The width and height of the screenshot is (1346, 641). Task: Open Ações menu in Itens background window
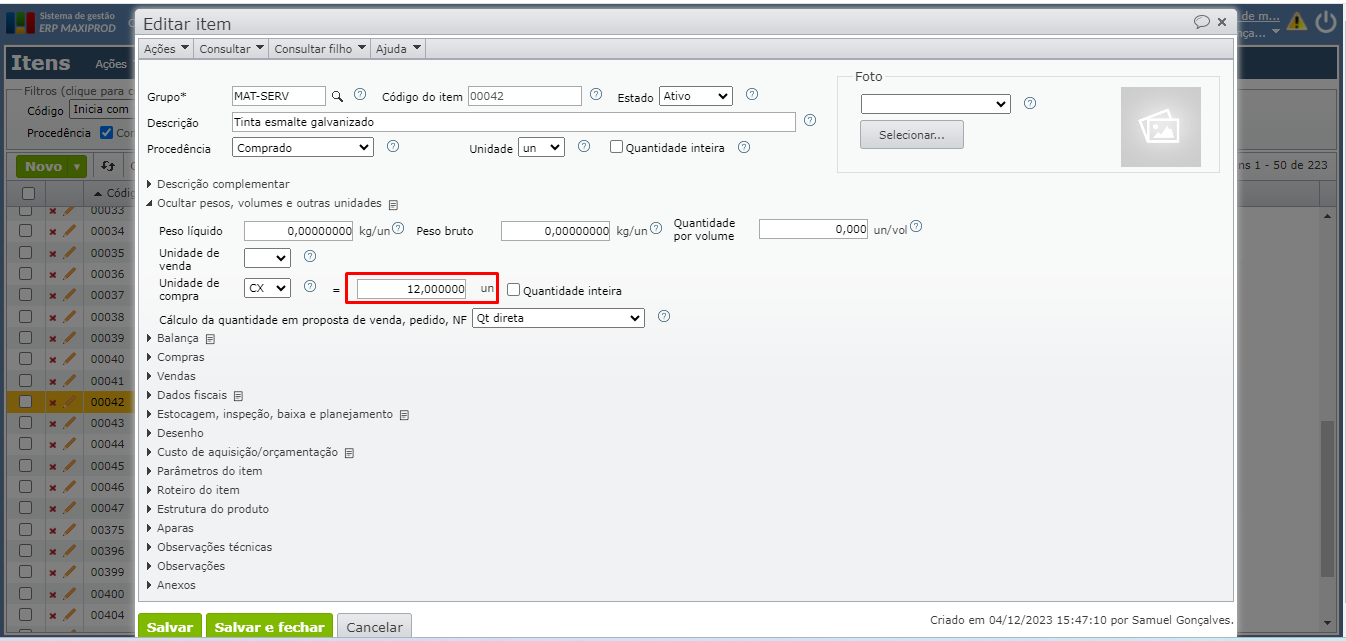coord(111,64)
